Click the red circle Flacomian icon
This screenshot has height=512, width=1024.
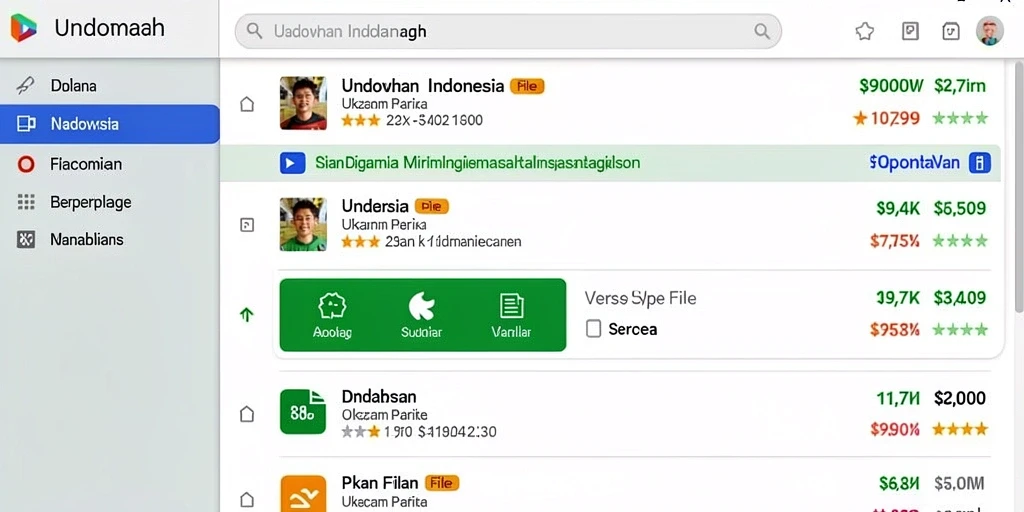point(25,164)
